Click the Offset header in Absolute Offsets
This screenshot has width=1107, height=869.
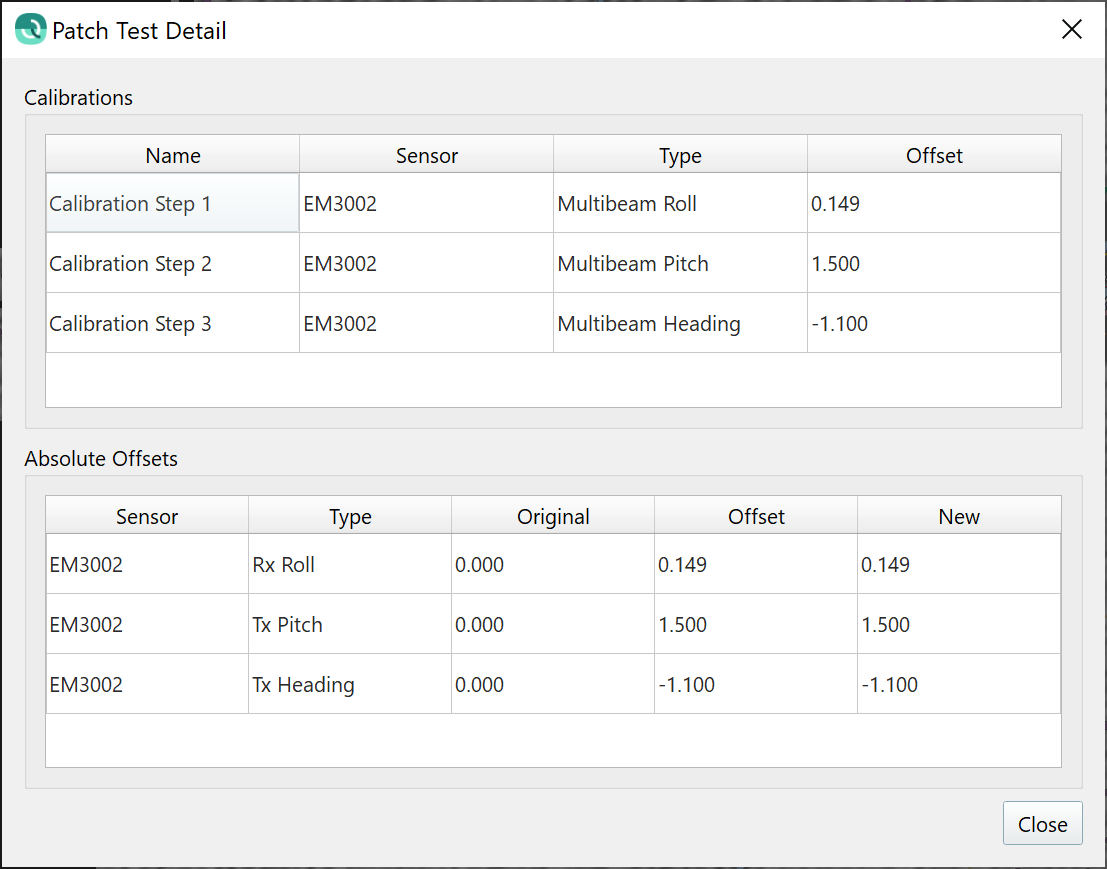756,516
